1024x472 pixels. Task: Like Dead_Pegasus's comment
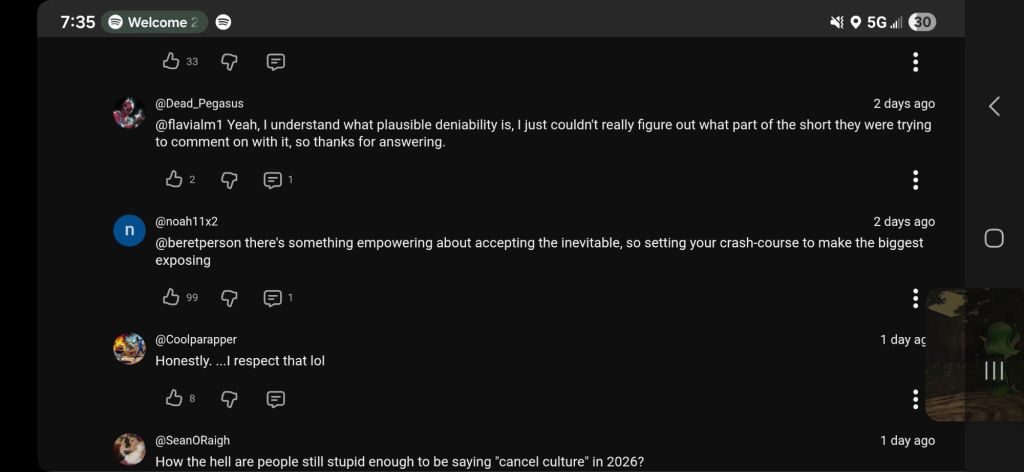(173, 180)
